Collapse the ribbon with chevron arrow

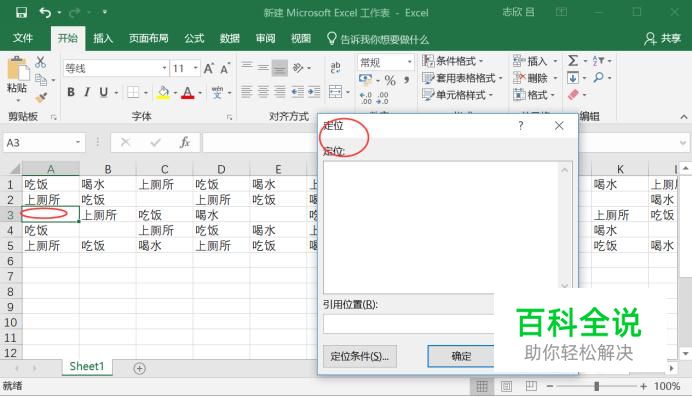(684, 116)
